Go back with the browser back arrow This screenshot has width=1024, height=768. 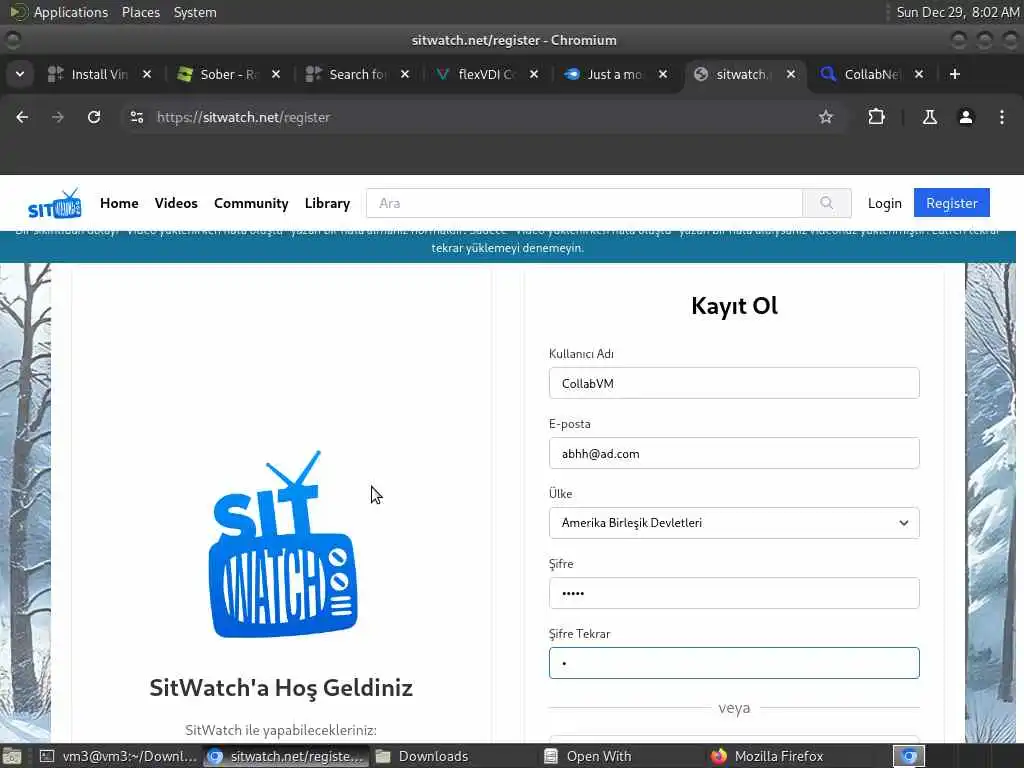pyautogui.click(x=22, y=117)
